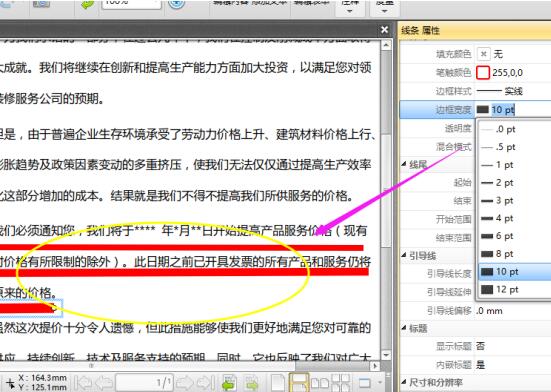551x392 pixels.
Task: Click the red stroke color swatch
Action: tap(483, 73)
